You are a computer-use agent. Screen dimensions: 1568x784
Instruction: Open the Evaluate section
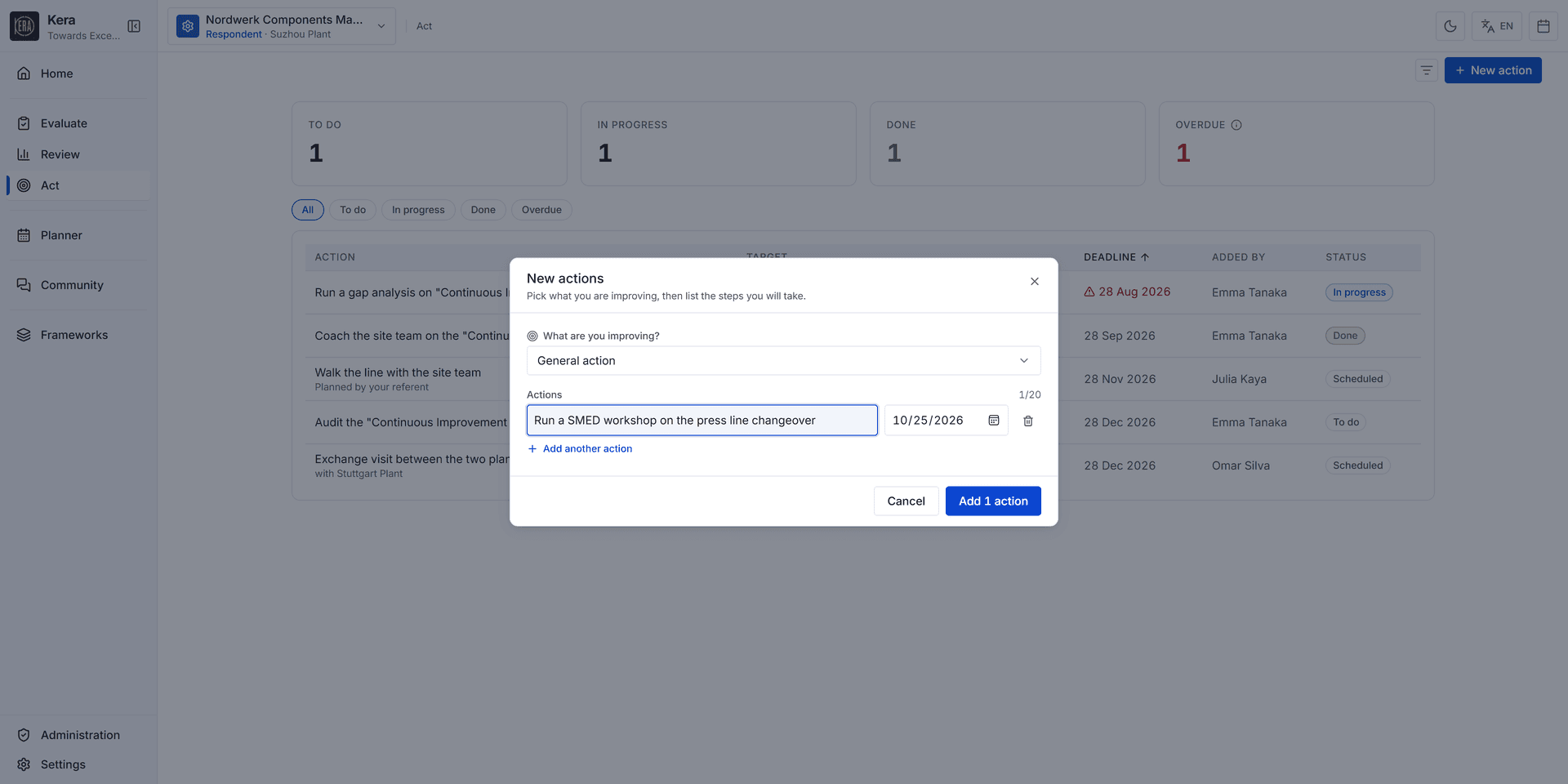pyautogui.click(x=78, y=123)
